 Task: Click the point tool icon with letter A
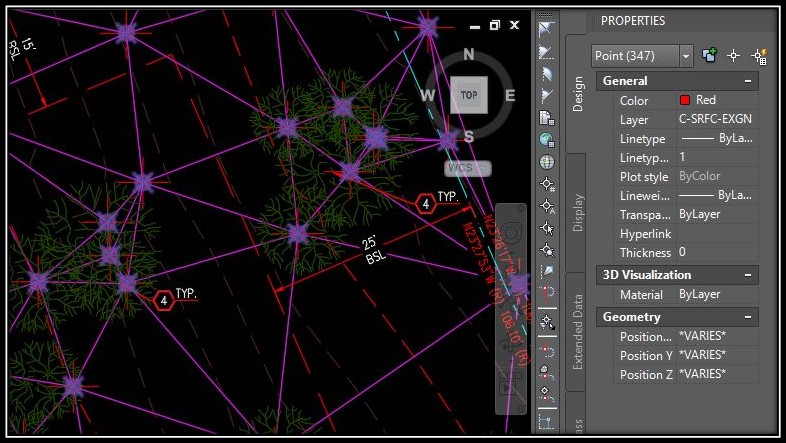(x=547, y=206)
